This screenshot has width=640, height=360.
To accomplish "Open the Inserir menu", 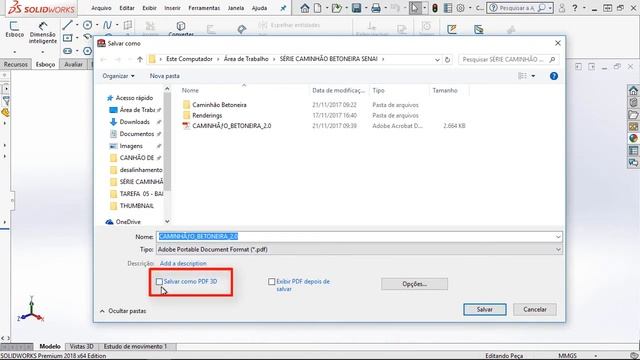I will pos(172,8).
